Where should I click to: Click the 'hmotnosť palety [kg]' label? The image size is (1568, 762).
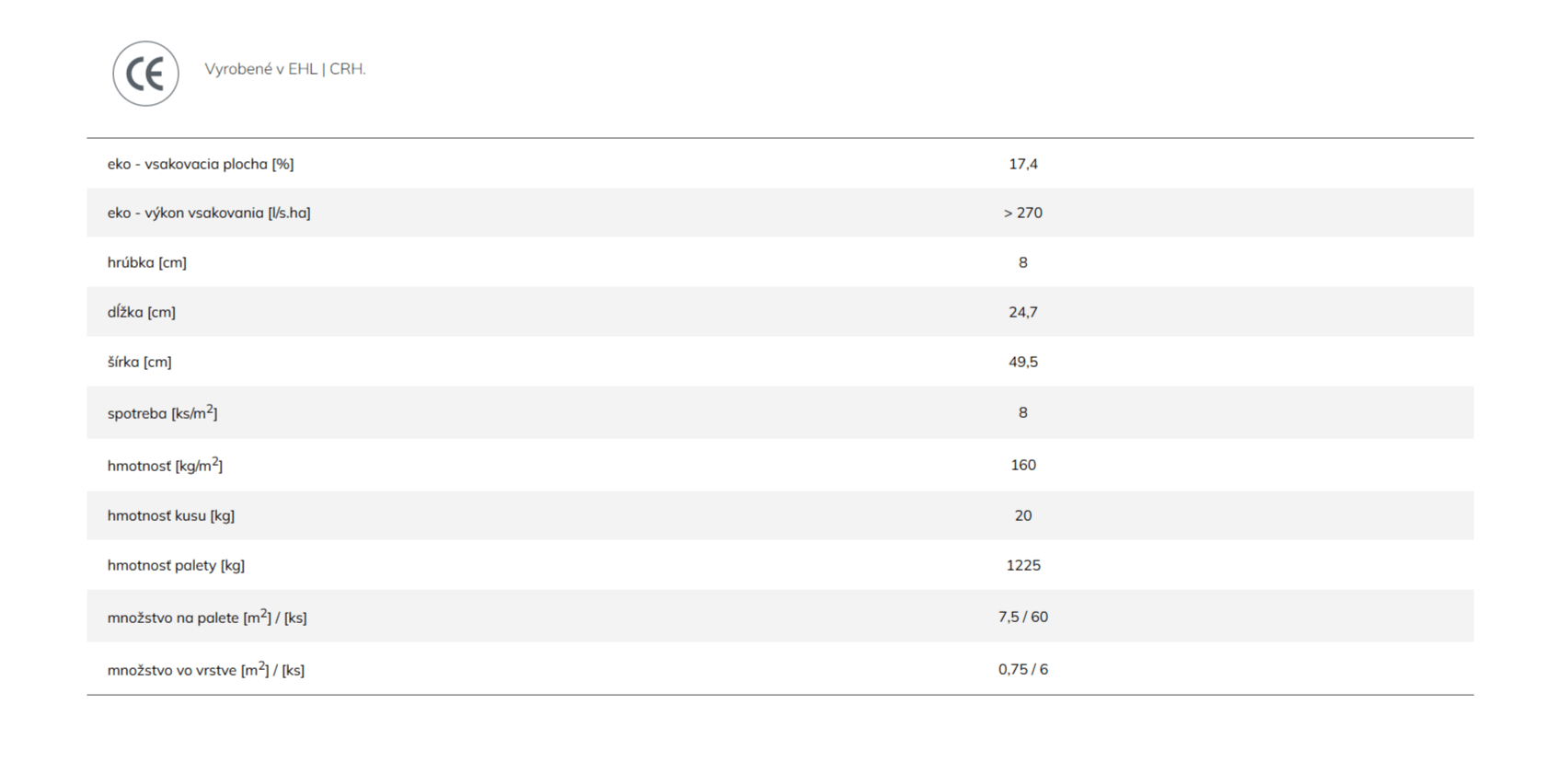coord(176,565)
